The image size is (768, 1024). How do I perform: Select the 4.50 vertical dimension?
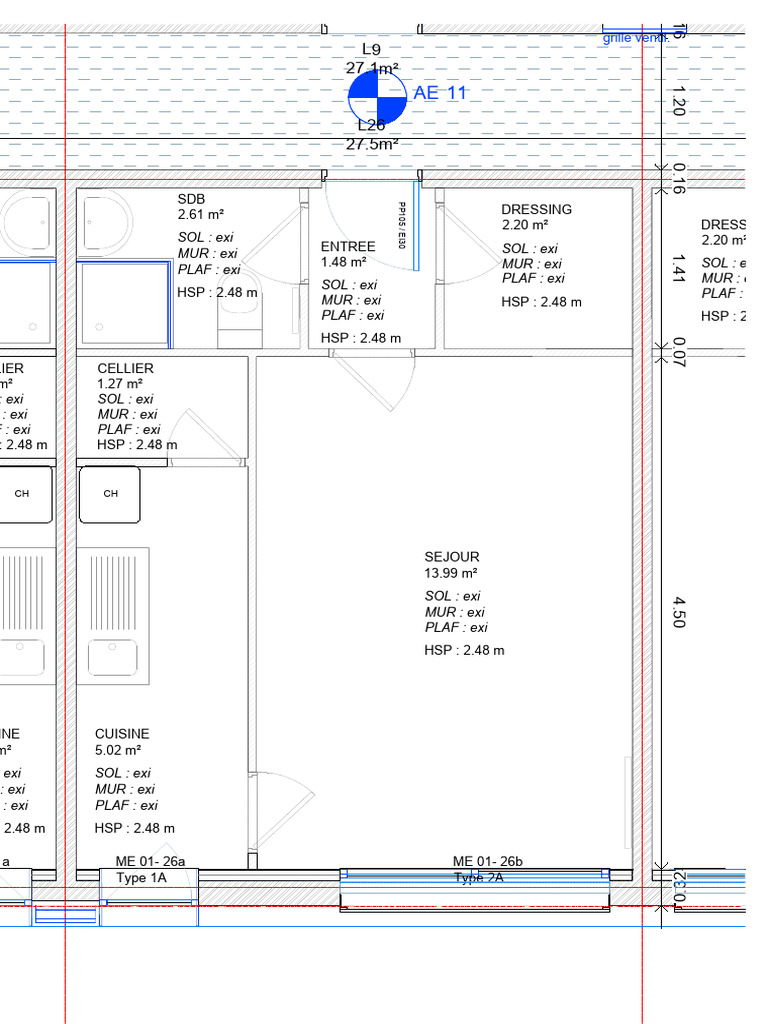point(679,613)
